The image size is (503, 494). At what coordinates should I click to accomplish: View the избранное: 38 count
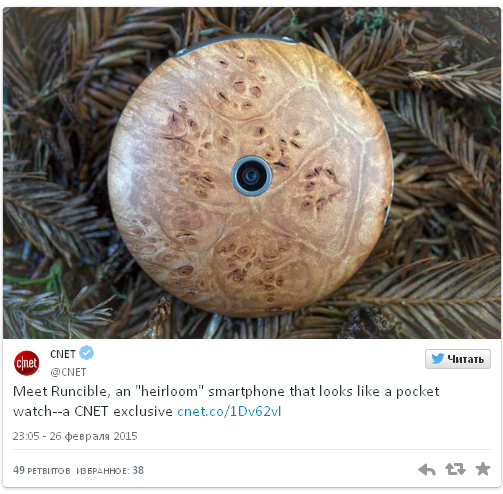click(110, 470)
